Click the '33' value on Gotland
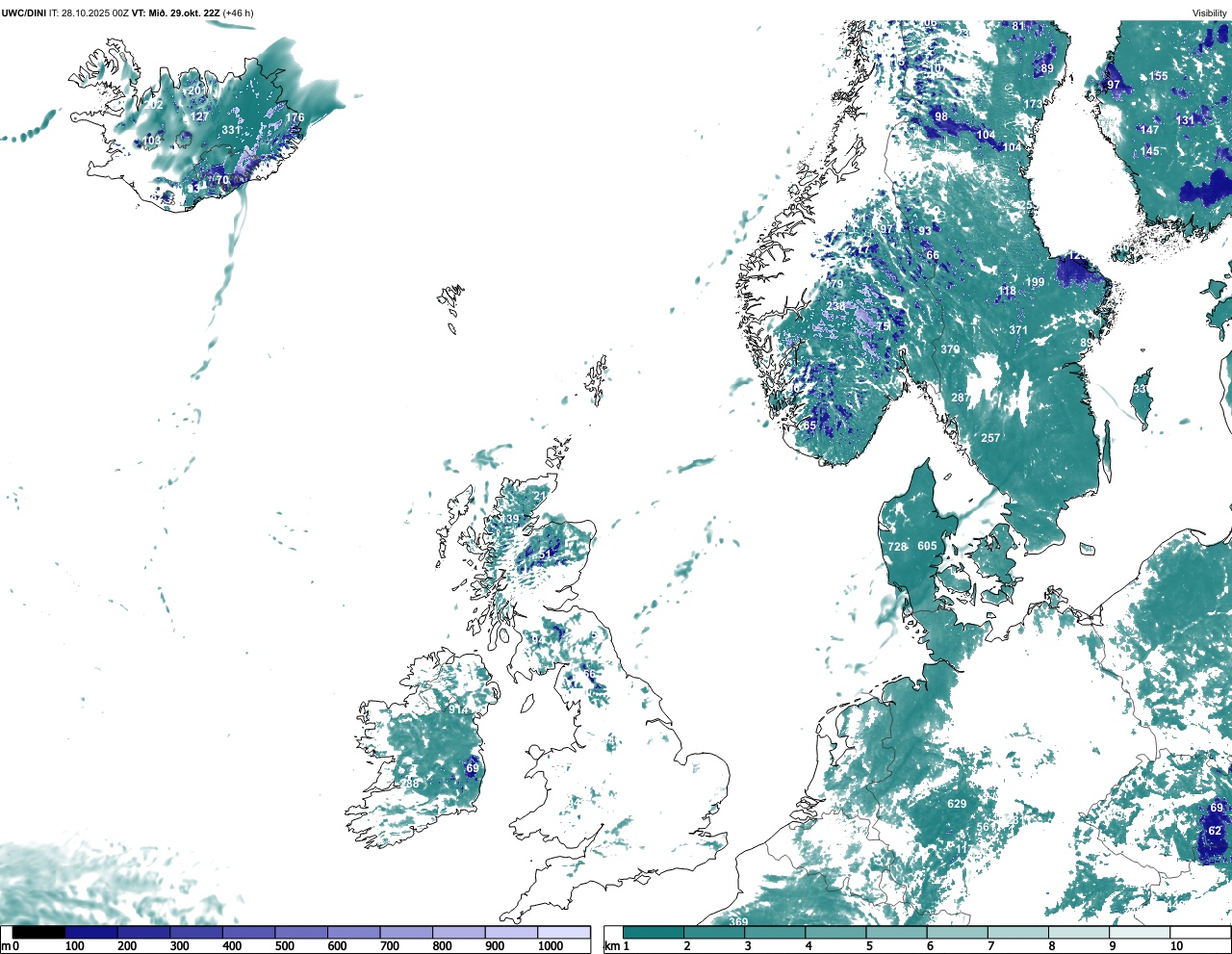 (x=1140, y=389)
